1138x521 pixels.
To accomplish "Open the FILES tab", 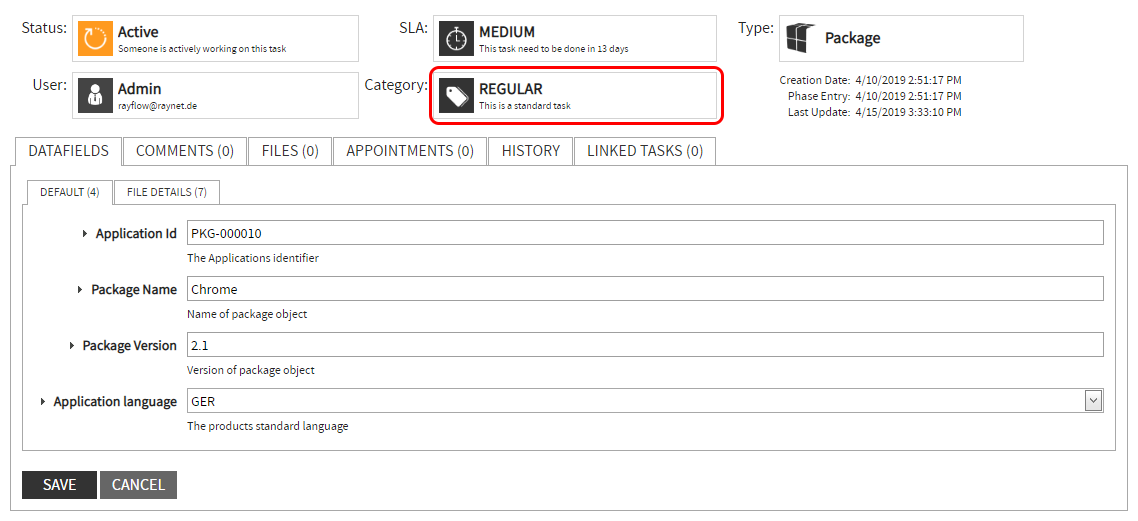I will (290, 151).
